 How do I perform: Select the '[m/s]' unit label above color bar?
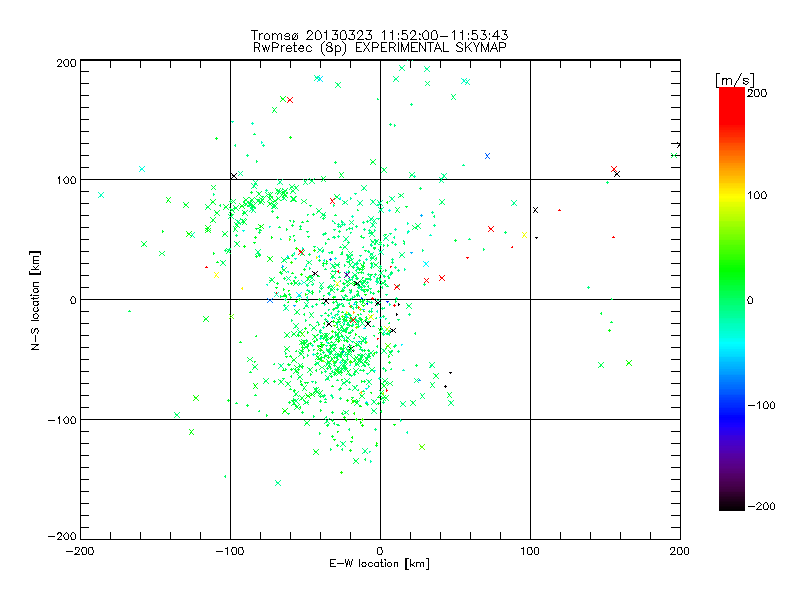(735, 80)
